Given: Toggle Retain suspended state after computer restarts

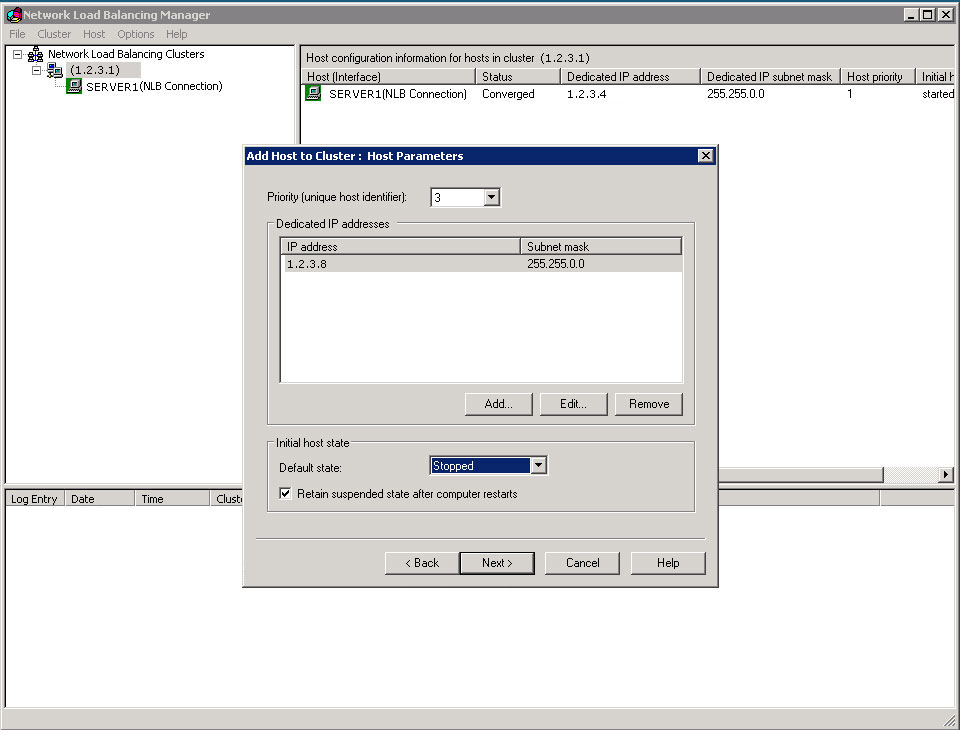Looking at the screenshot, I should (x=285, y=494).
